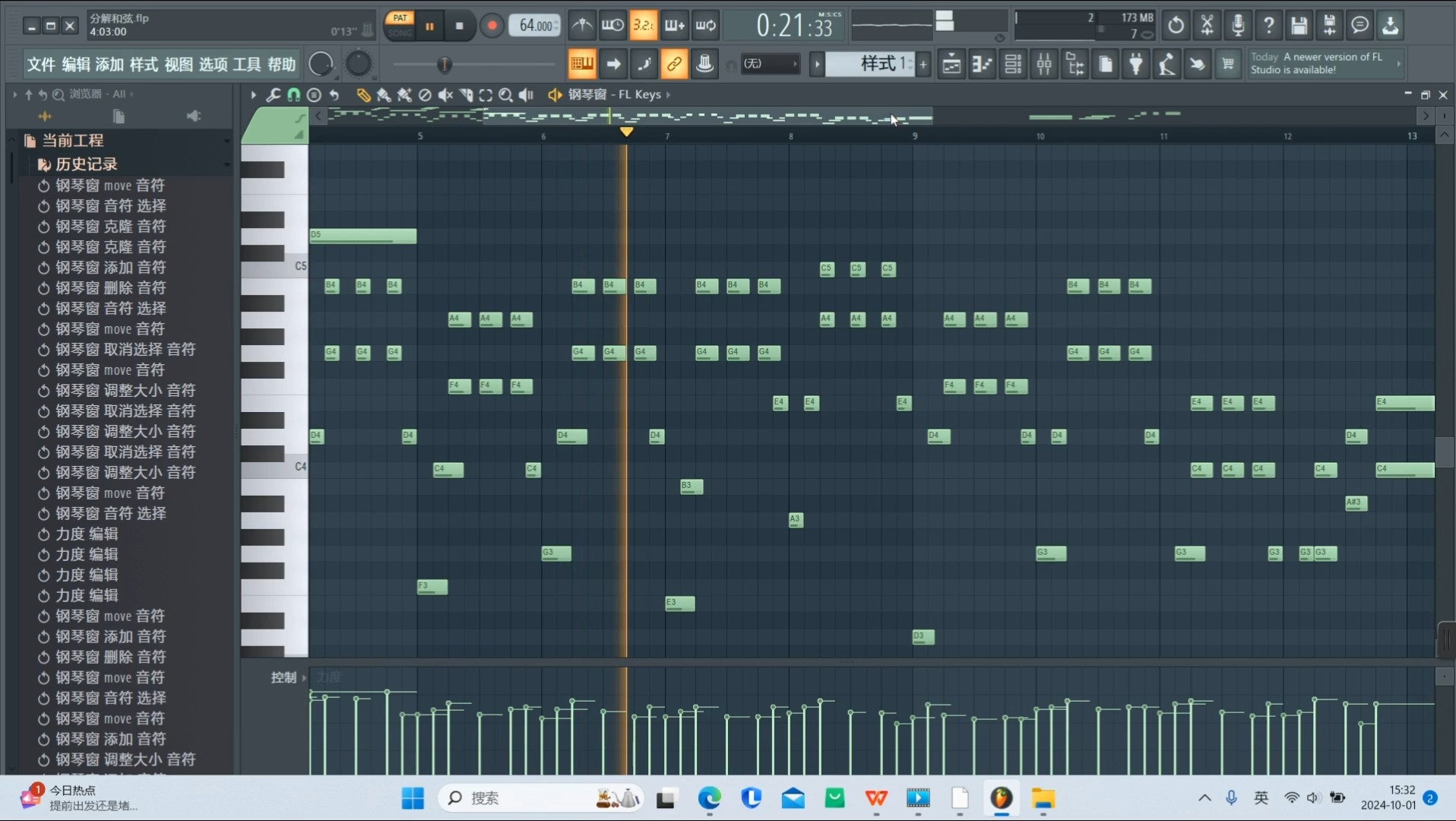This screenshot has width=1456, height=821.
Task: Open the 文件 menu
Action: [x=40, y=64]
